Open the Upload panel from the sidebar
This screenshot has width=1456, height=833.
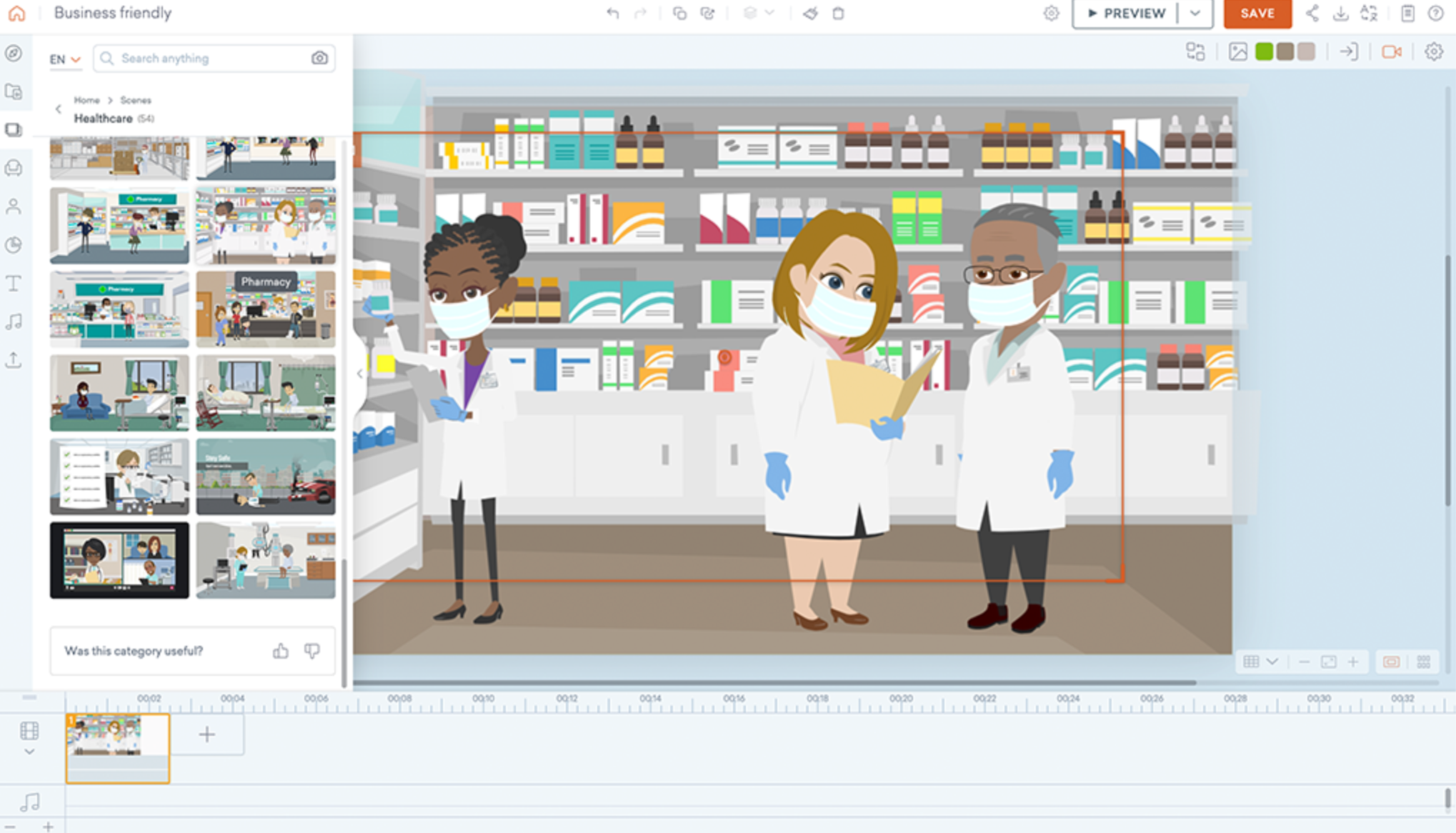[x=14, y=360]
